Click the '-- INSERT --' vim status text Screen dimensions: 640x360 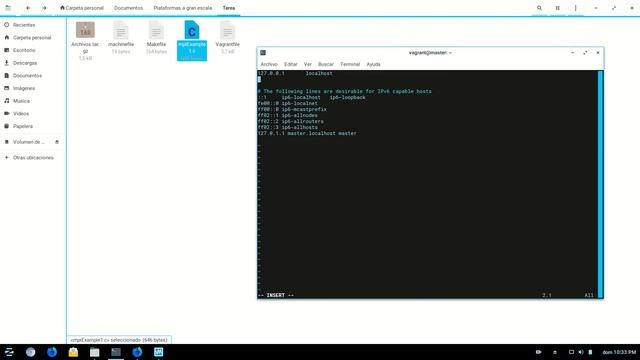pyautogui.click(x=276, y=295)
